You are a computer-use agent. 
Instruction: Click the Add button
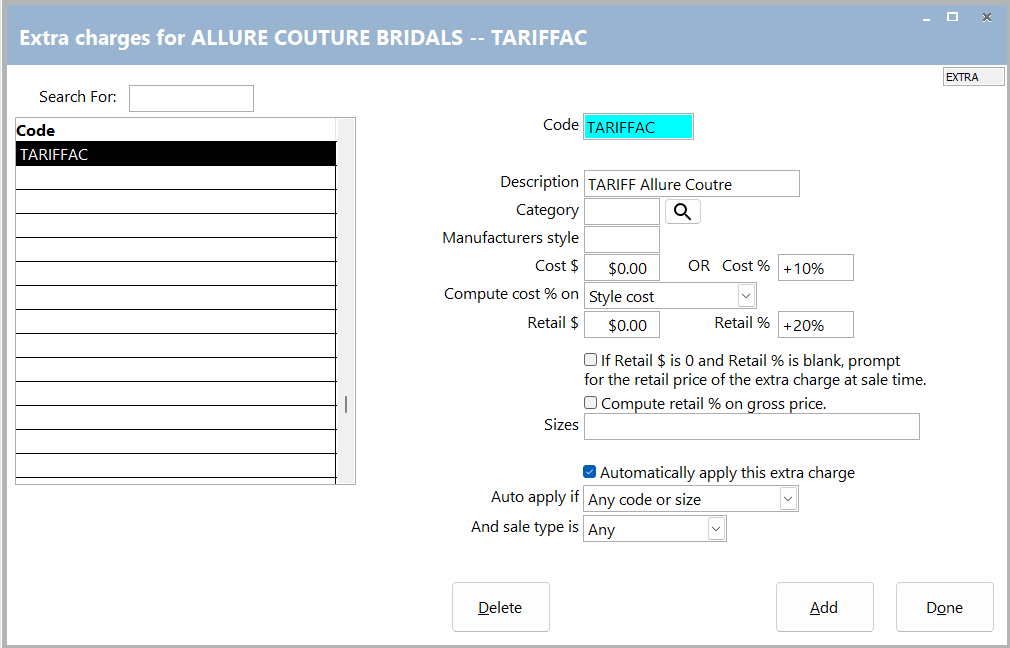(824, 607)
